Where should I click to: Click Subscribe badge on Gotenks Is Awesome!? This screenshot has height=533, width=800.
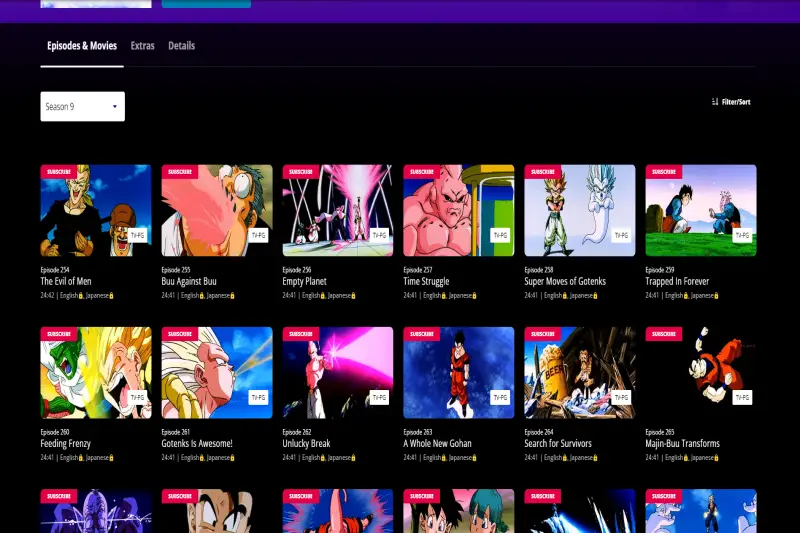(x=180, y=334)
